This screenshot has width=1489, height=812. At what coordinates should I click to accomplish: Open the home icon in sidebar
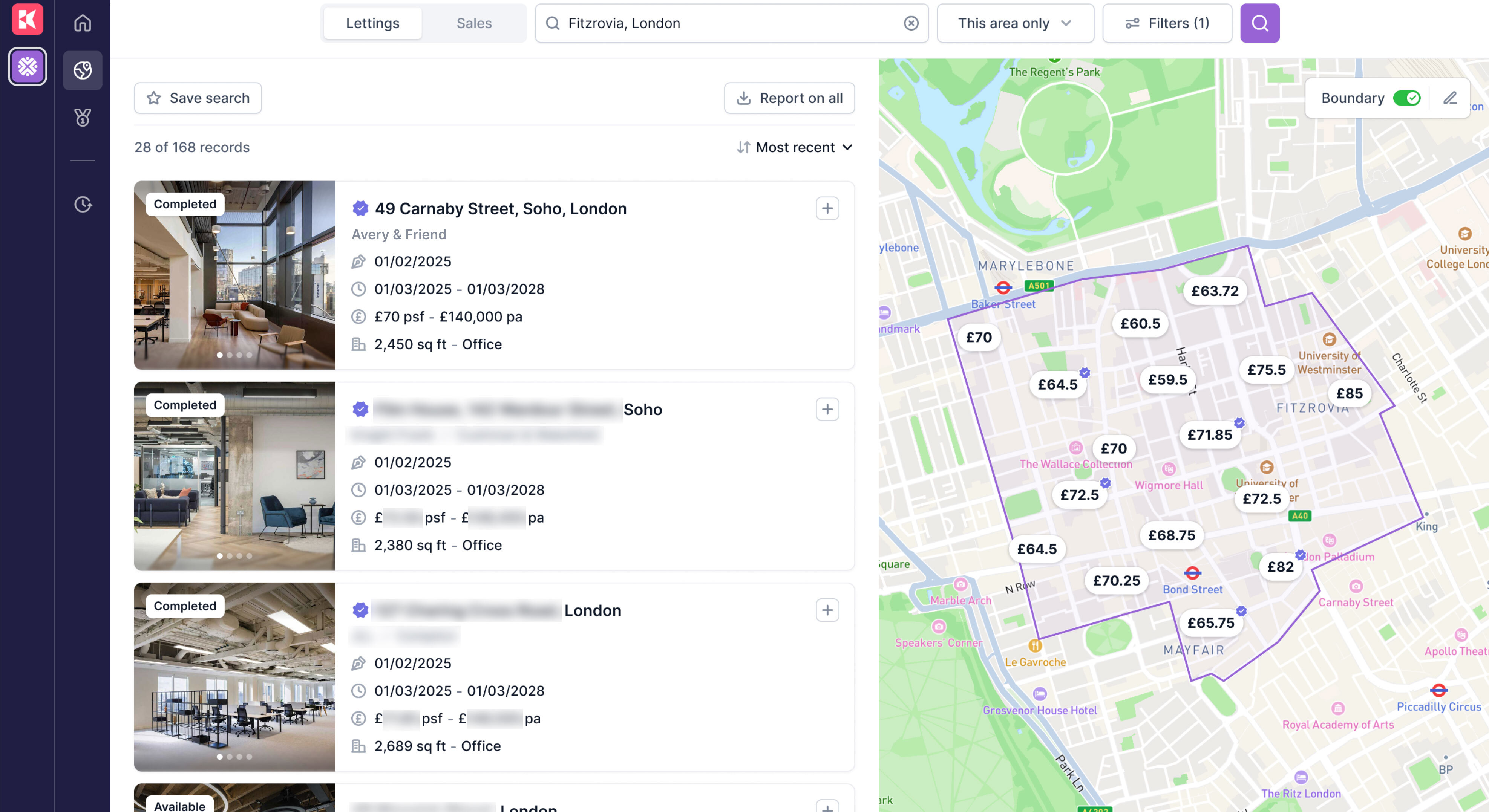point(83,23)
